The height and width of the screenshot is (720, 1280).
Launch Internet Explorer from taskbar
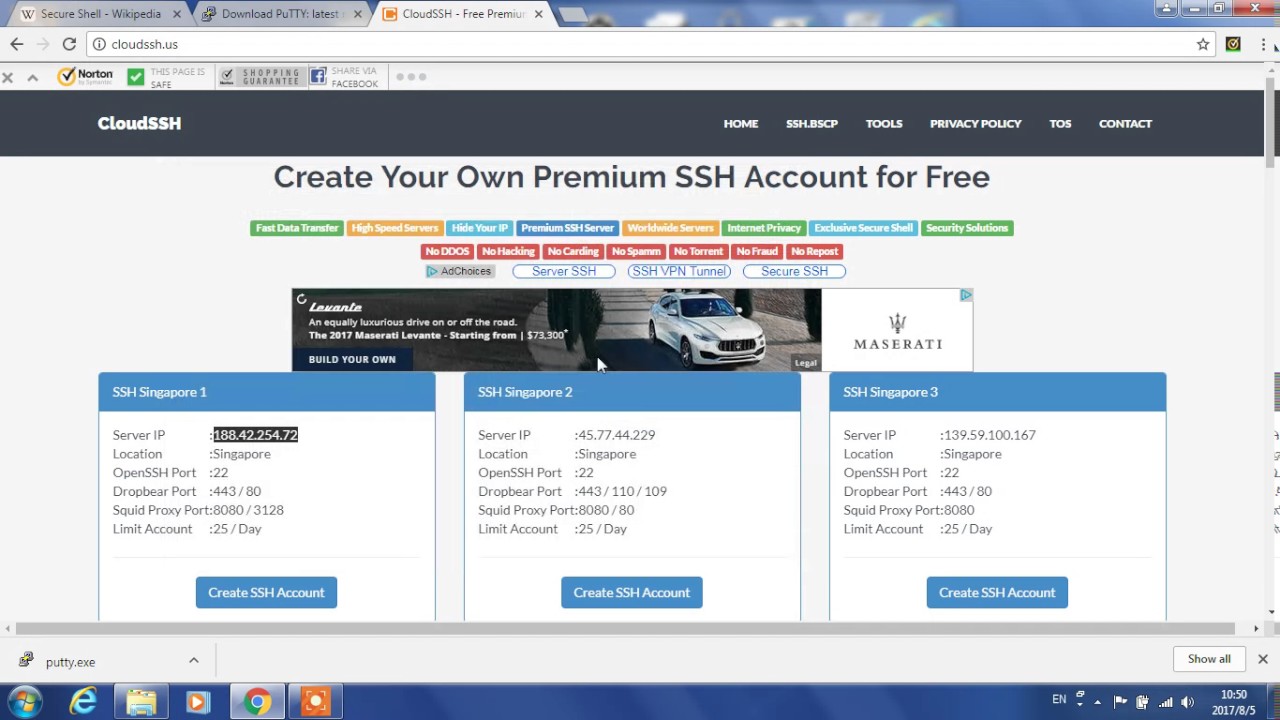83,702
